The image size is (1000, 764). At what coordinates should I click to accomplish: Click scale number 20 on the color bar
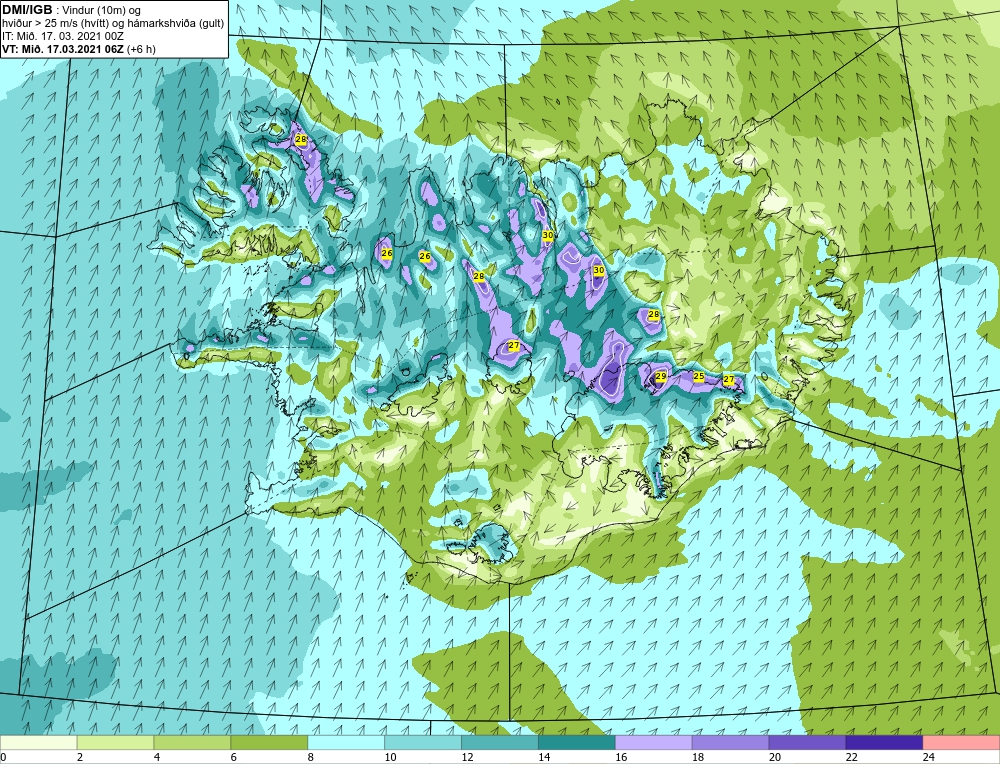(775, 757)
